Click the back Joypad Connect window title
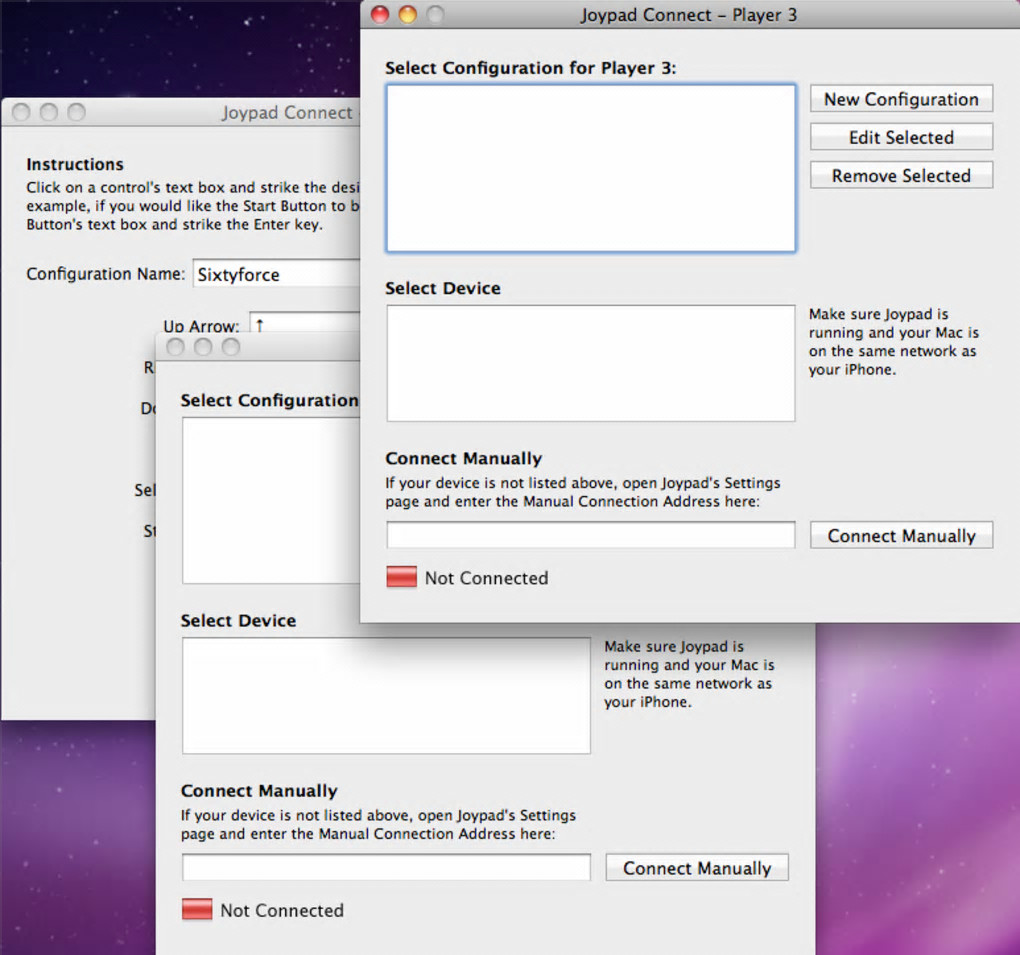The image size is (1020, 955). click(287, 113)
